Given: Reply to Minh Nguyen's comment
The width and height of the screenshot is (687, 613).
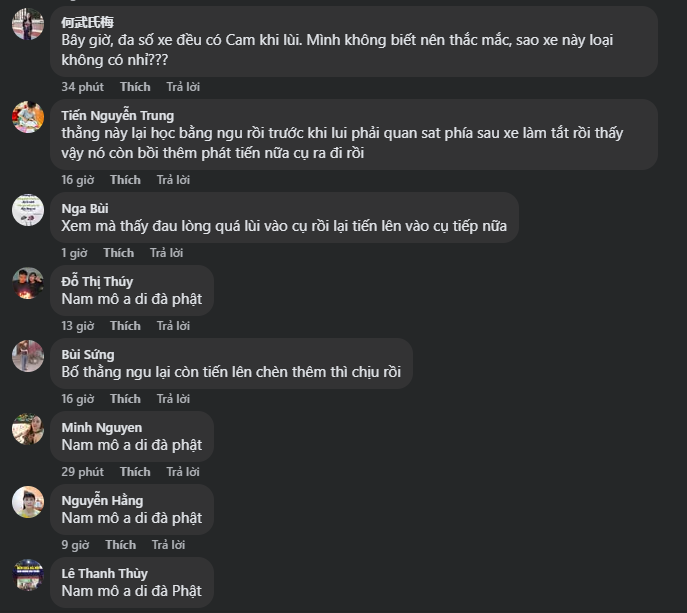Looking at the screenshot, I should [183, 472].
